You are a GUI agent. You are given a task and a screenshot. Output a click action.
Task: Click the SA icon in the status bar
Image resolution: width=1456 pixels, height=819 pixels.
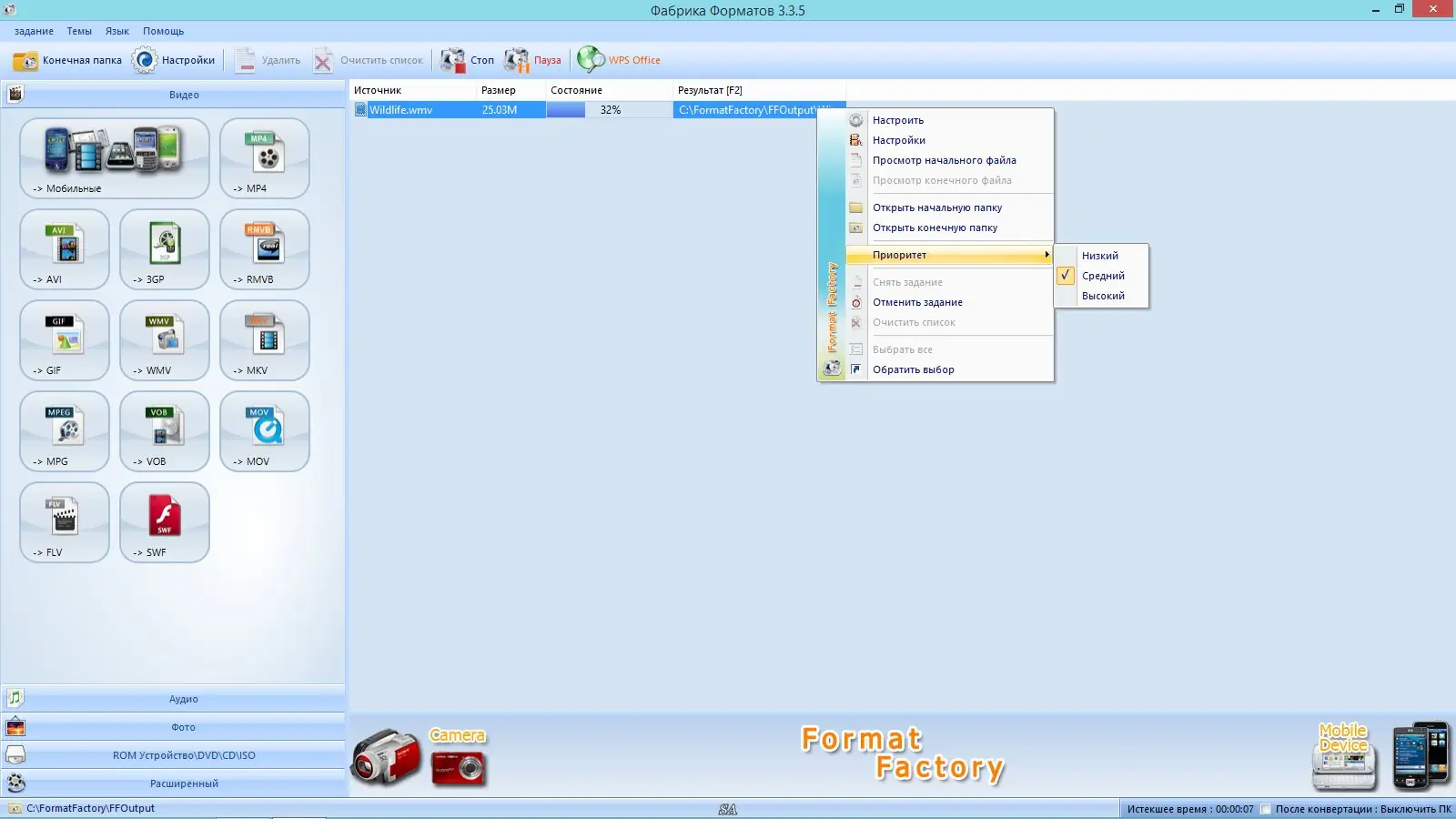pyautogui.click(x=728, y=809)
